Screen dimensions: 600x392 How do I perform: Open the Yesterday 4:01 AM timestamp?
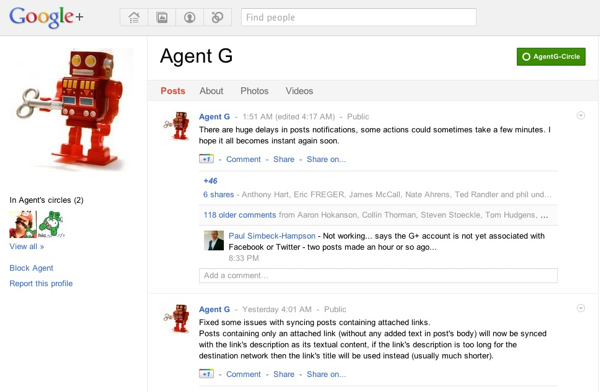277,309
